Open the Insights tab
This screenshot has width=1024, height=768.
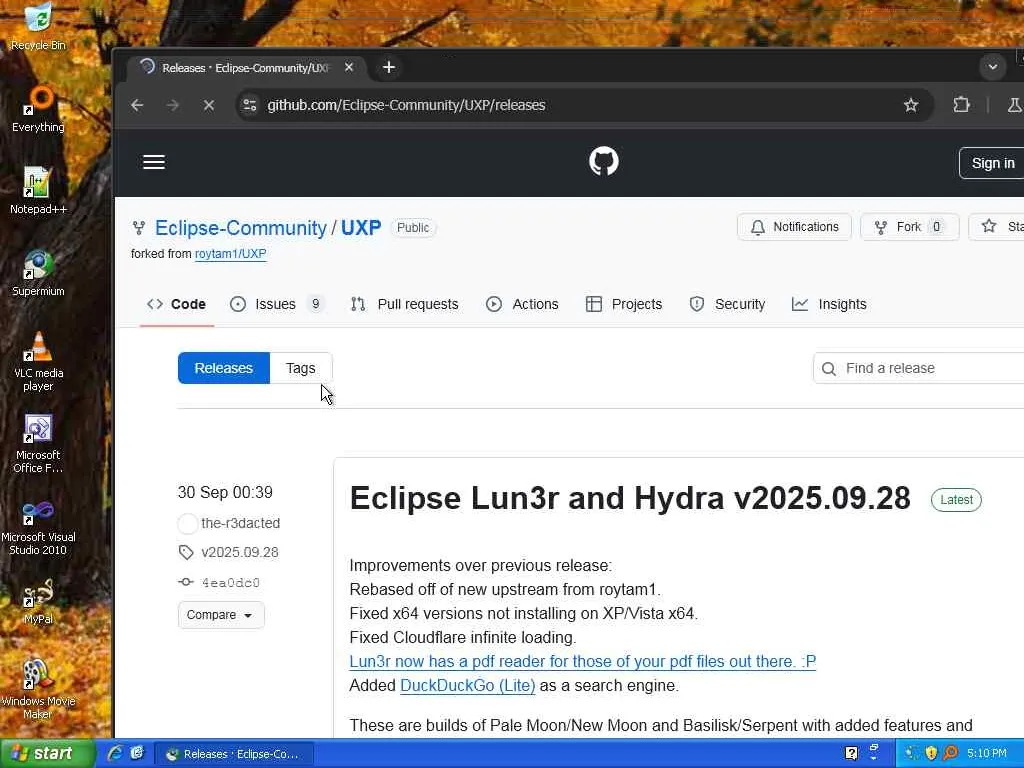[829, 304]
